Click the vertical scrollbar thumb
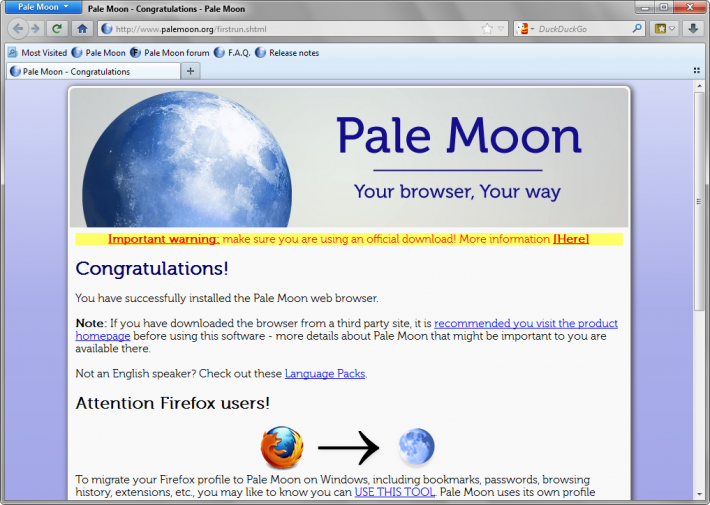The height and width of the screenshot is (505, 710). tap(699, 201)
